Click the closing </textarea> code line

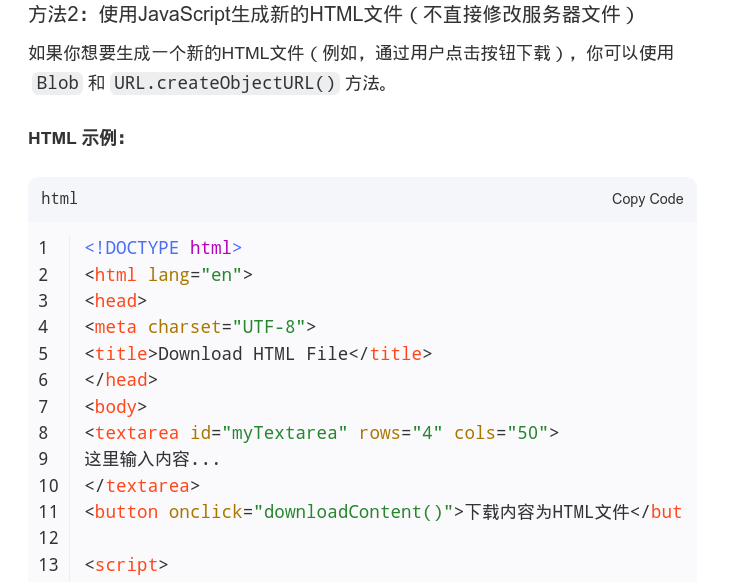point(142,486)
